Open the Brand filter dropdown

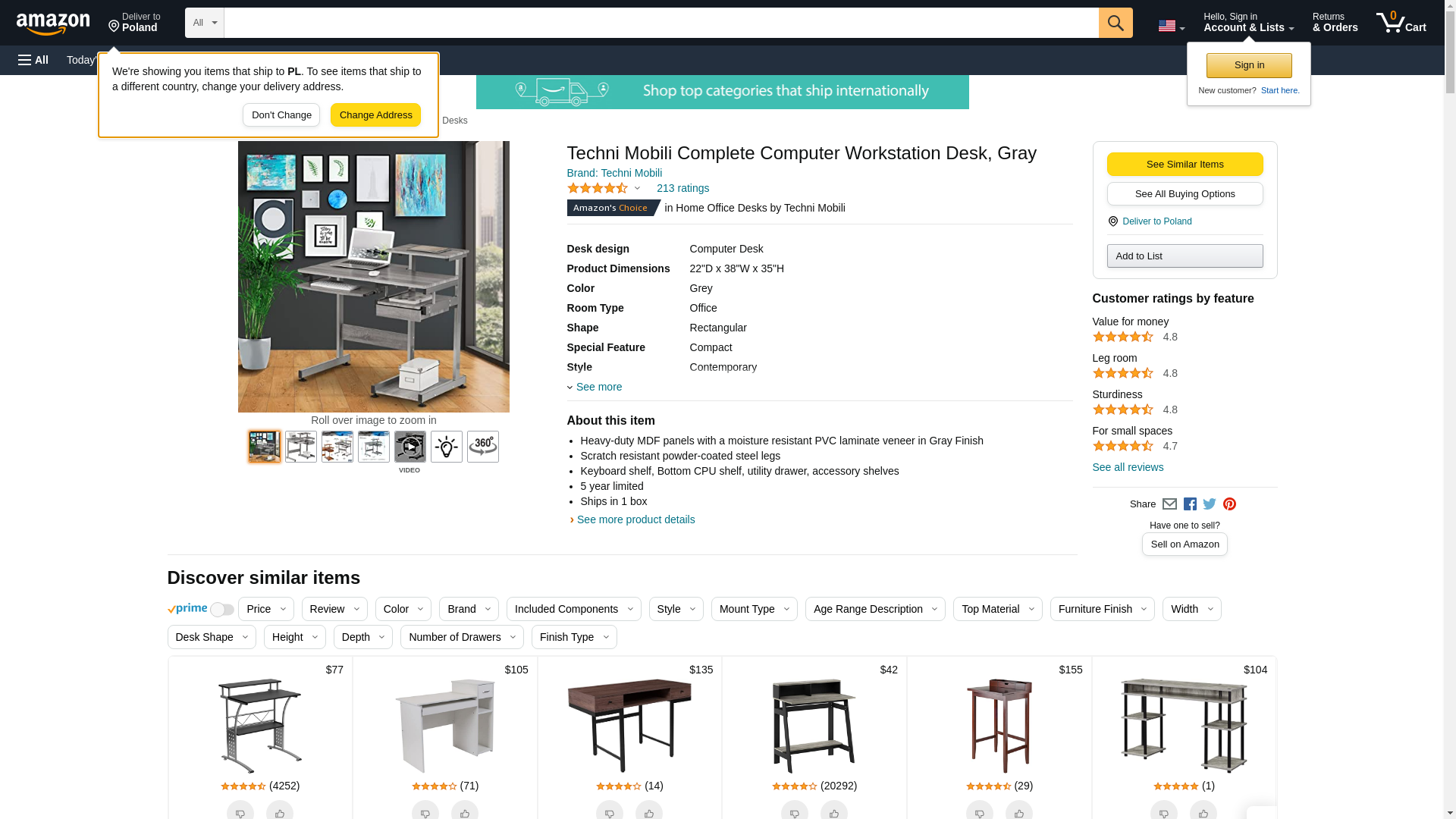coord(469,609)
